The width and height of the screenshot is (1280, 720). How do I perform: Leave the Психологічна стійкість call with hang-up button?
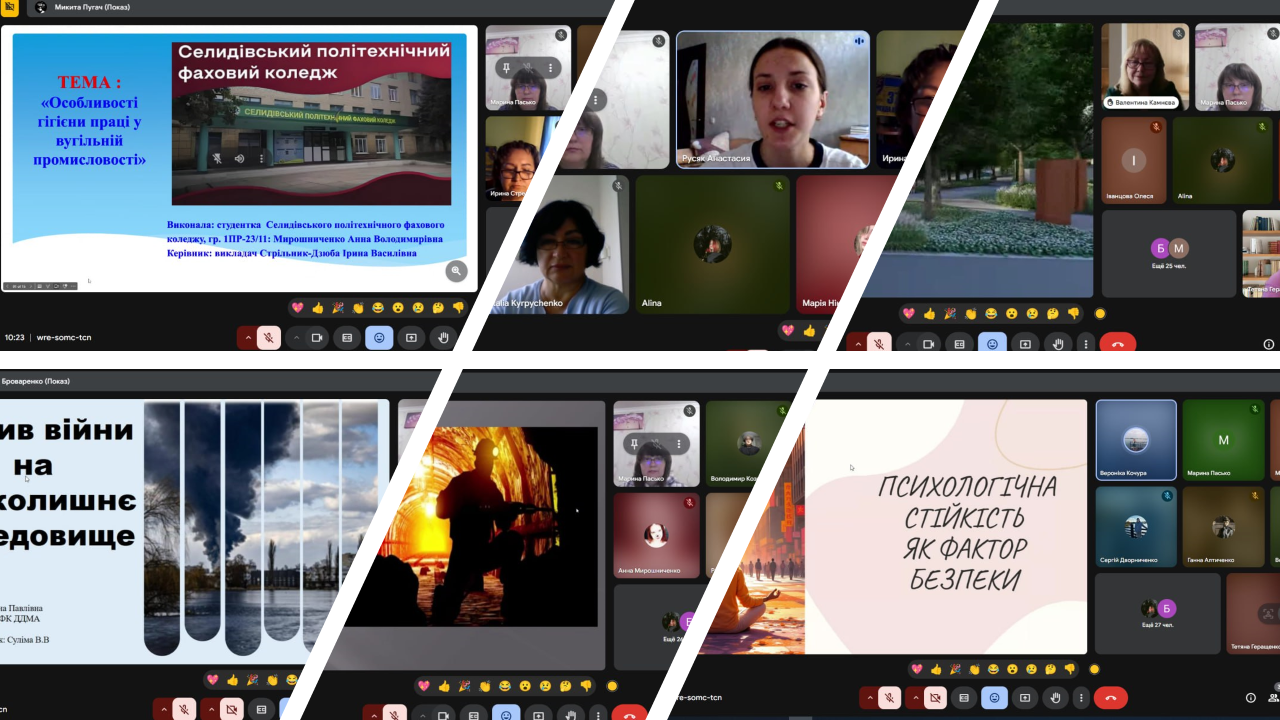click(x=1110, y=698)
